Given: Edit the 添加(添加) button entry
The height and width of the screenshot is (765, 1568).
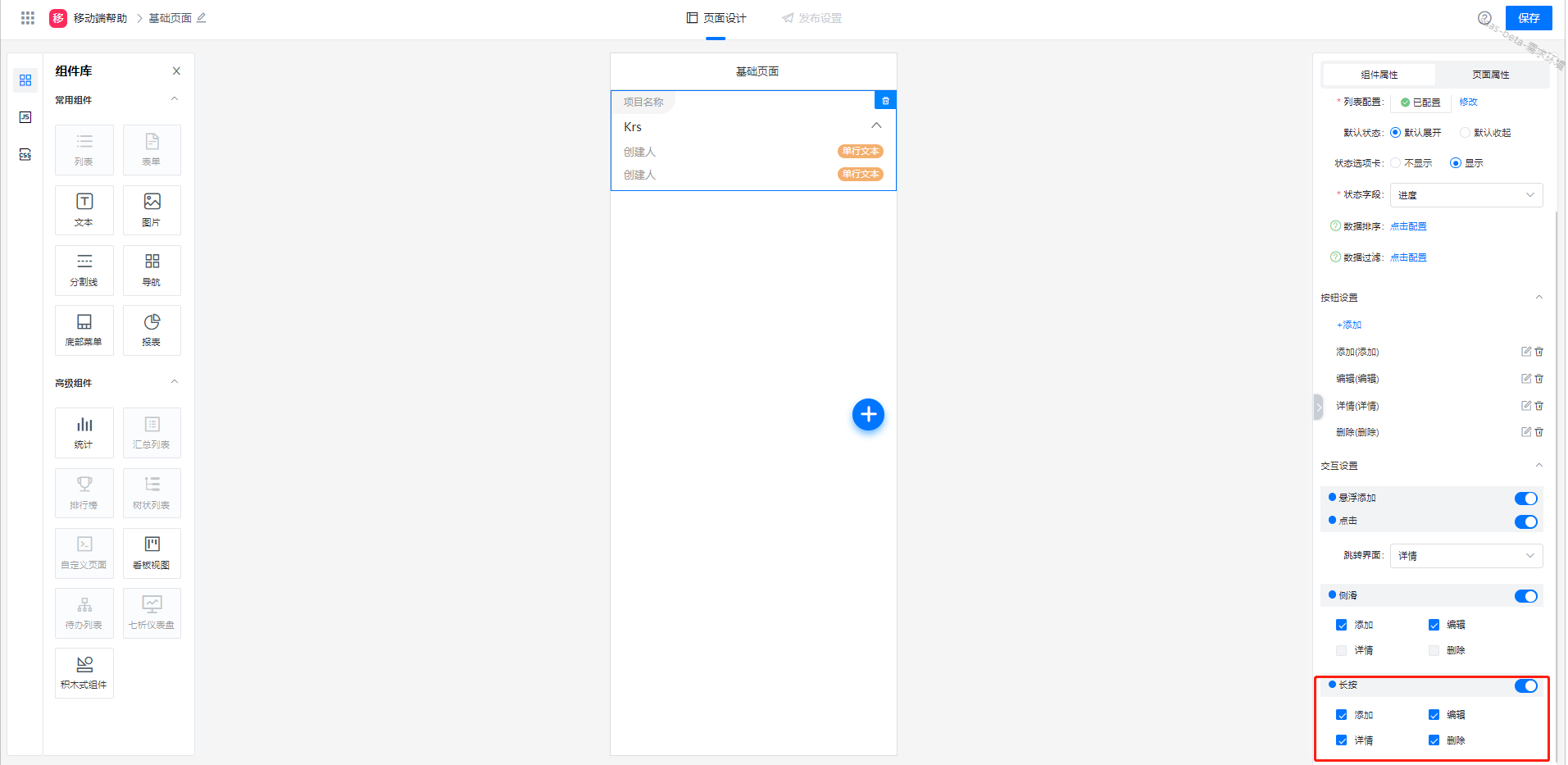Looking at the screenshot, I should coord(1525,352).
